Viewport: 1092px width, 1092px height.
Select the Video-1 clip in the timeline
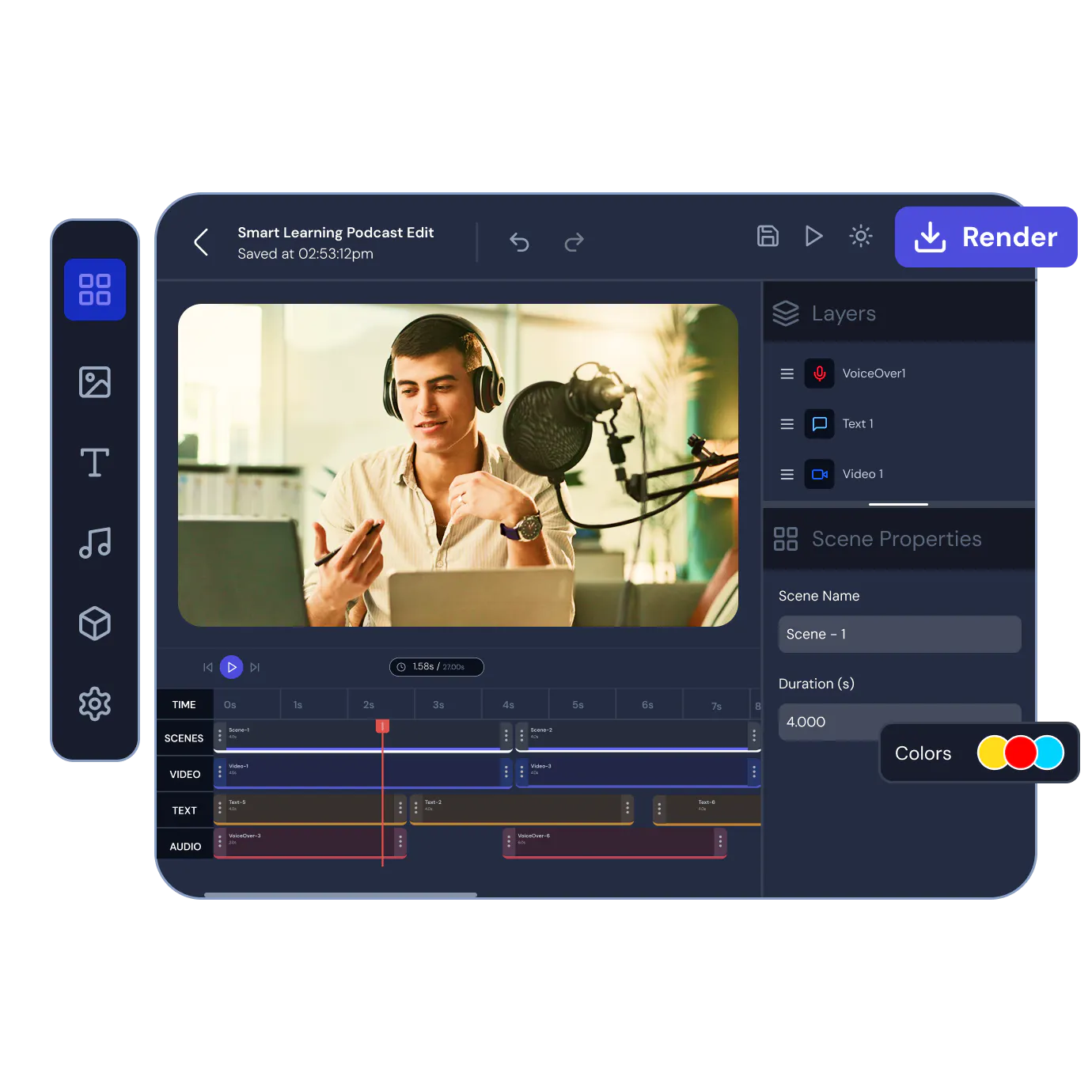pyautogui.click(x=364, y=772)
